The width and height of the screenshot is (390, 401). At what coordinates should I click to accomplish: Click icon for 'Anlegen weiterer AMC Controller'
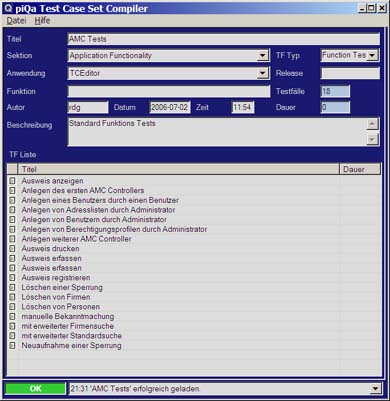tap(12, 239)
